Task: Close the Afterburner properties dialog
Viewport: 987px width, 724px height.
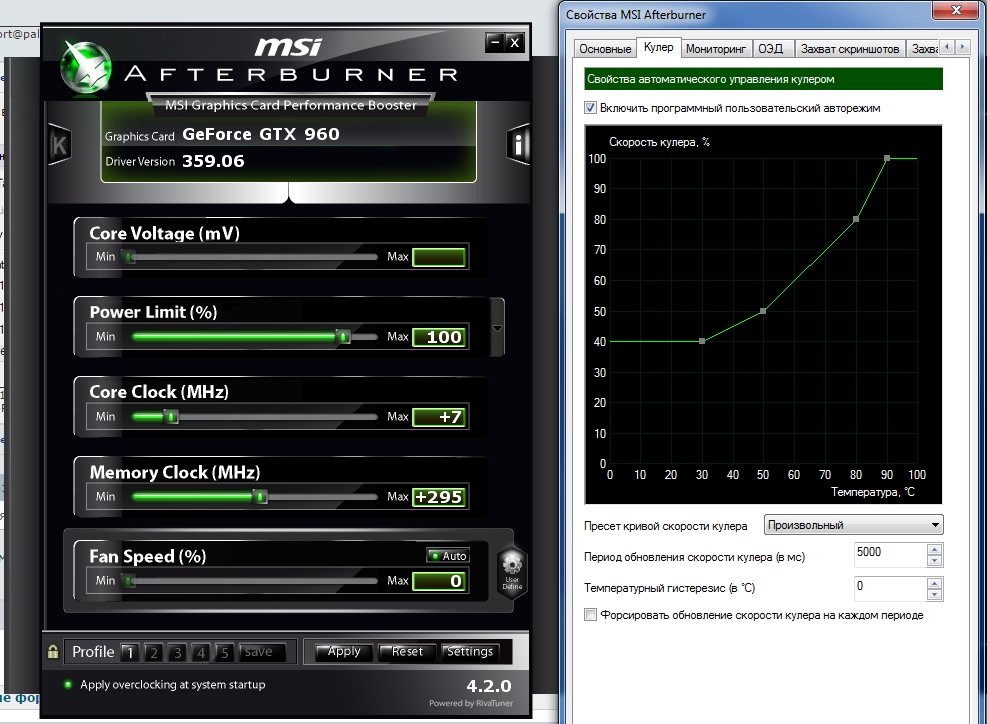Action: click(956, 9)
